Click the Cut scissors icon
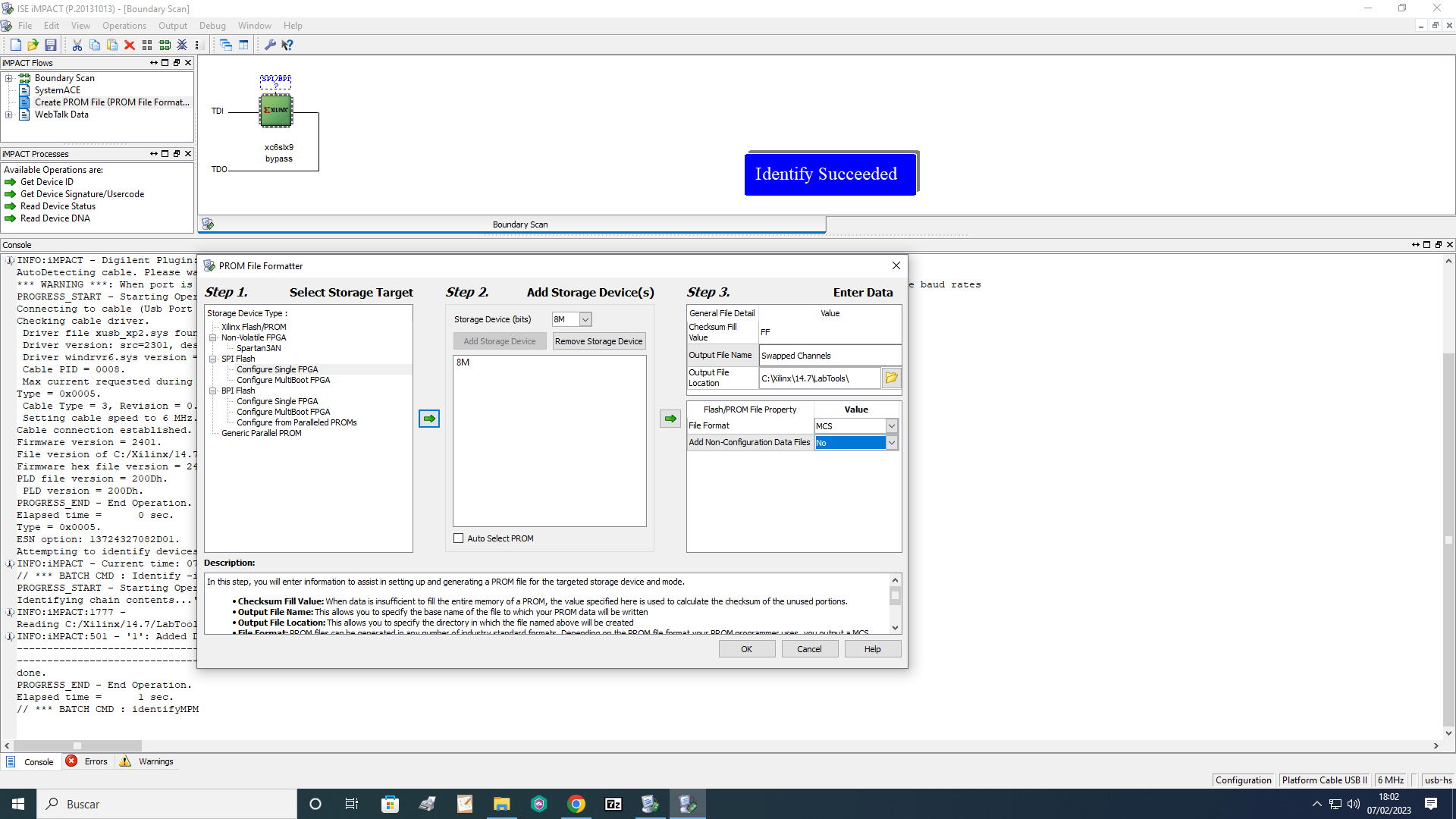Image resolution: width=1456 pixels, height=819 pixels. click(77, 45)
